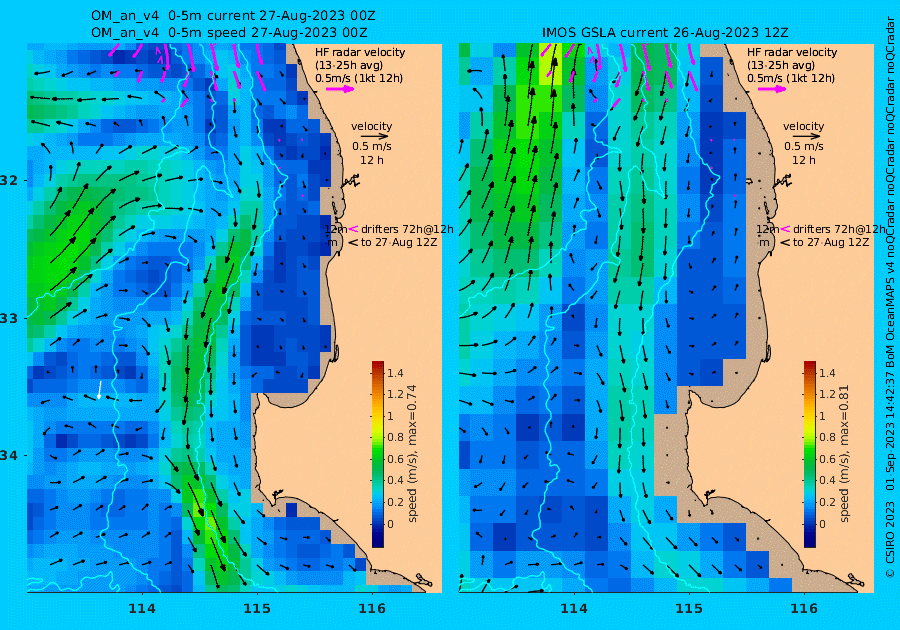This screenshot has height=630, width=900.
Task: Click the 'velocity' label in right map
Action: click(804, 126)
